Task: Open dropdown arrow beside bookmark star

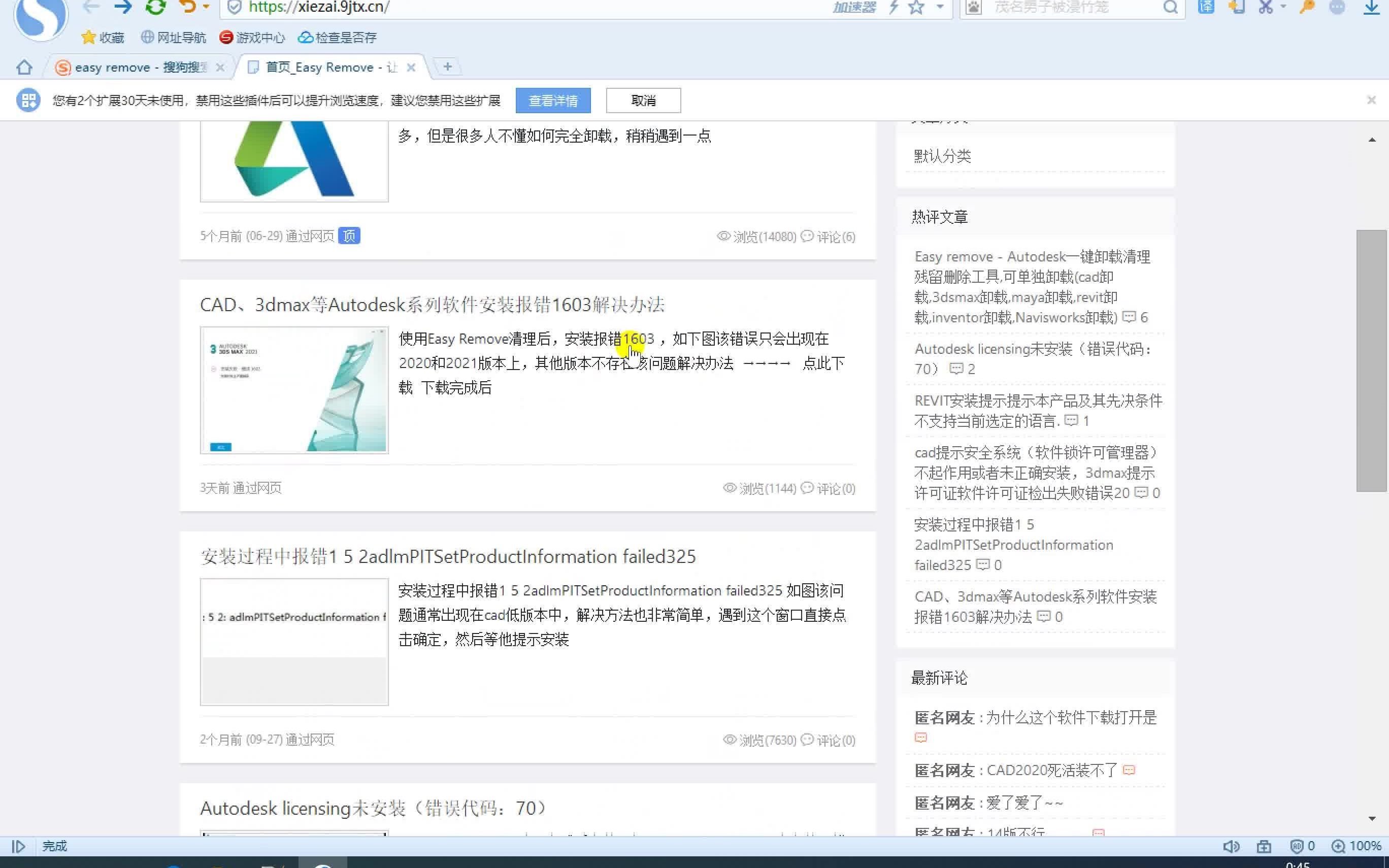Action: tap(940, 7)
